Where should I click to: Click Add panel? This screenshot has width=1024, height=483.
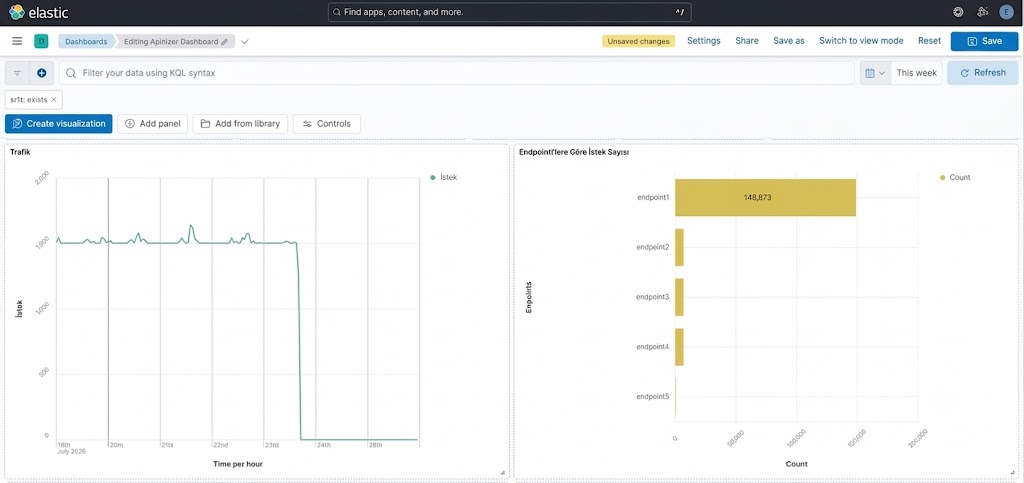point(153,123)
